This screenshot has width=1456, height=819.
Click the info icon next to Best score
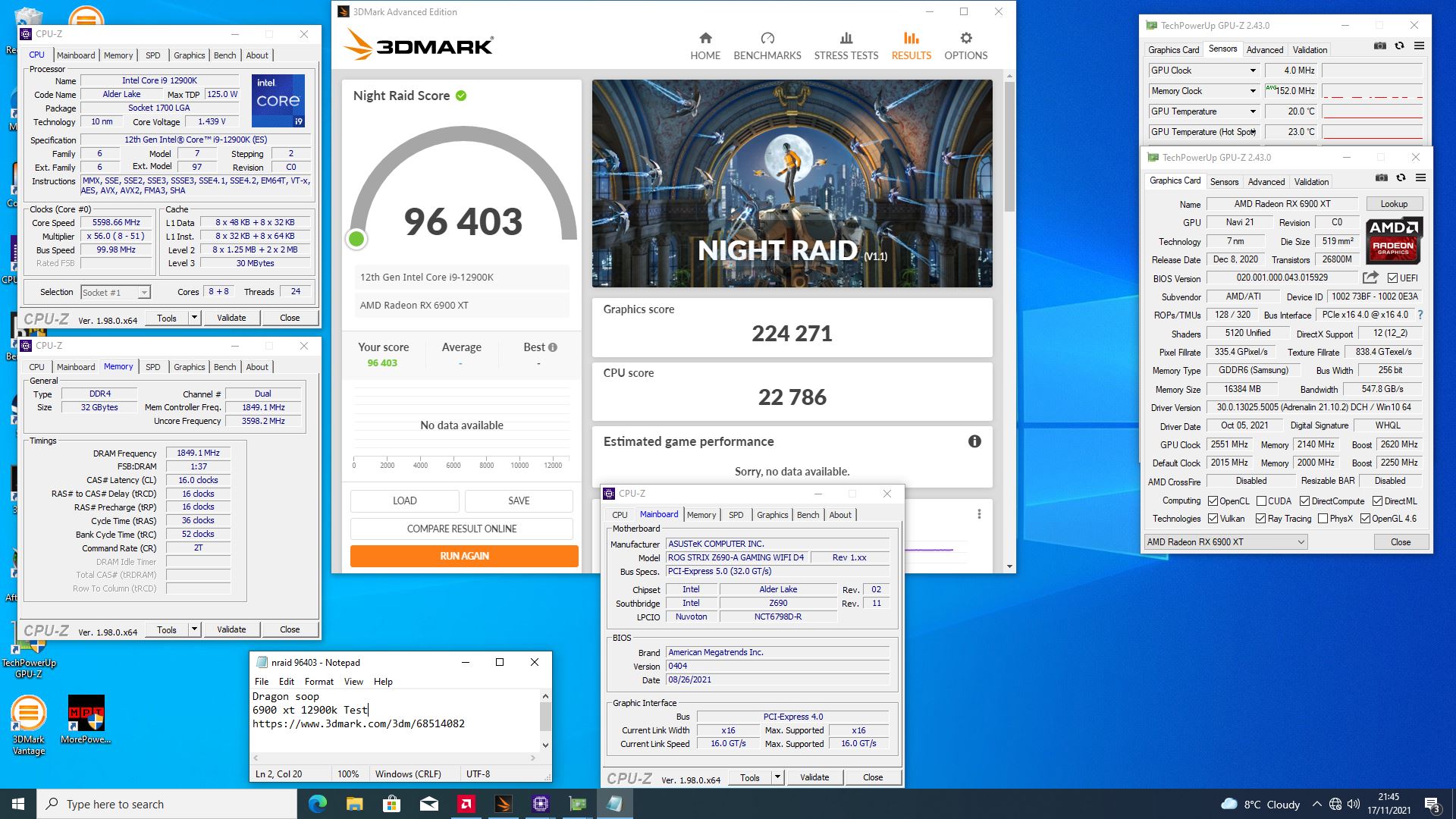553,347
